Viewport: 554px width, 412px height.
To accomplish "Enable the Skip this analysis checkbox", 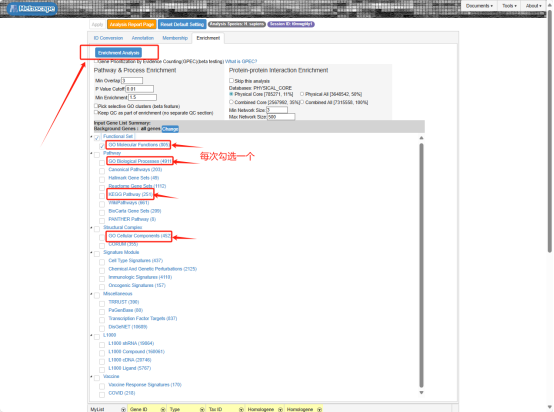I will click(231, 81).
